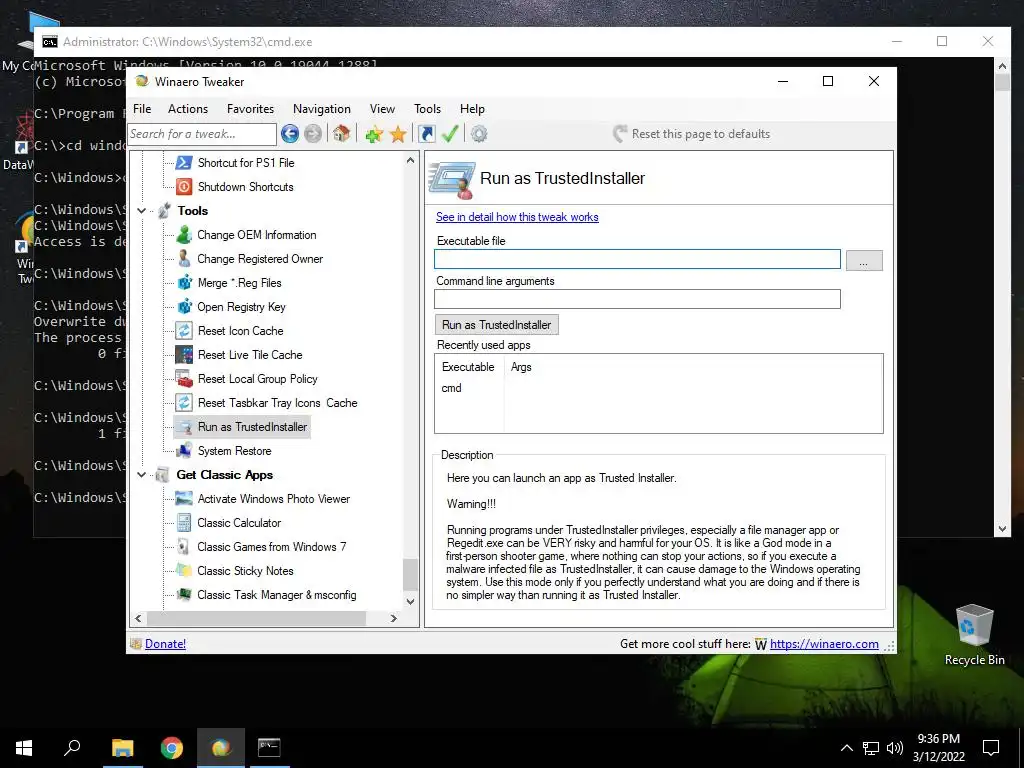The height and width of the screenshot is (768, 1024).
Task: Open taskbar search magnifier
Action: 72,748
